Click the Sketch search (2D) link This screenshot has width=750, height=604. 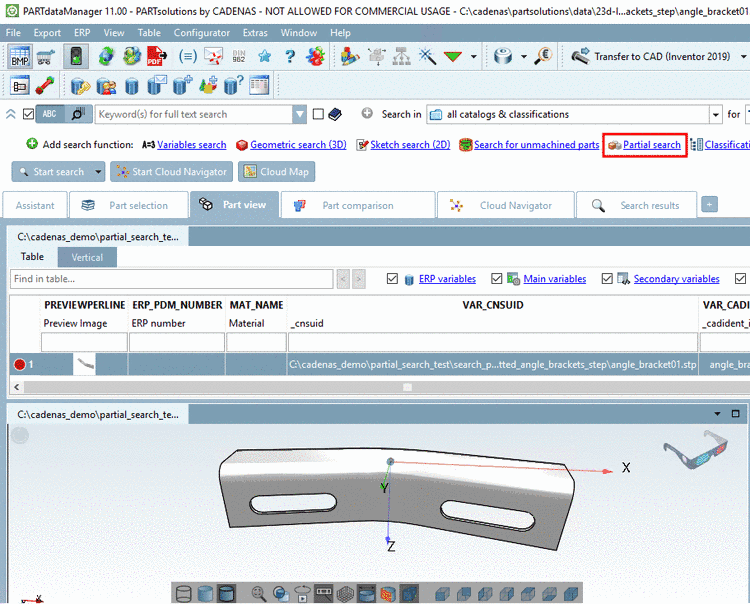click(x=410, y=144)
